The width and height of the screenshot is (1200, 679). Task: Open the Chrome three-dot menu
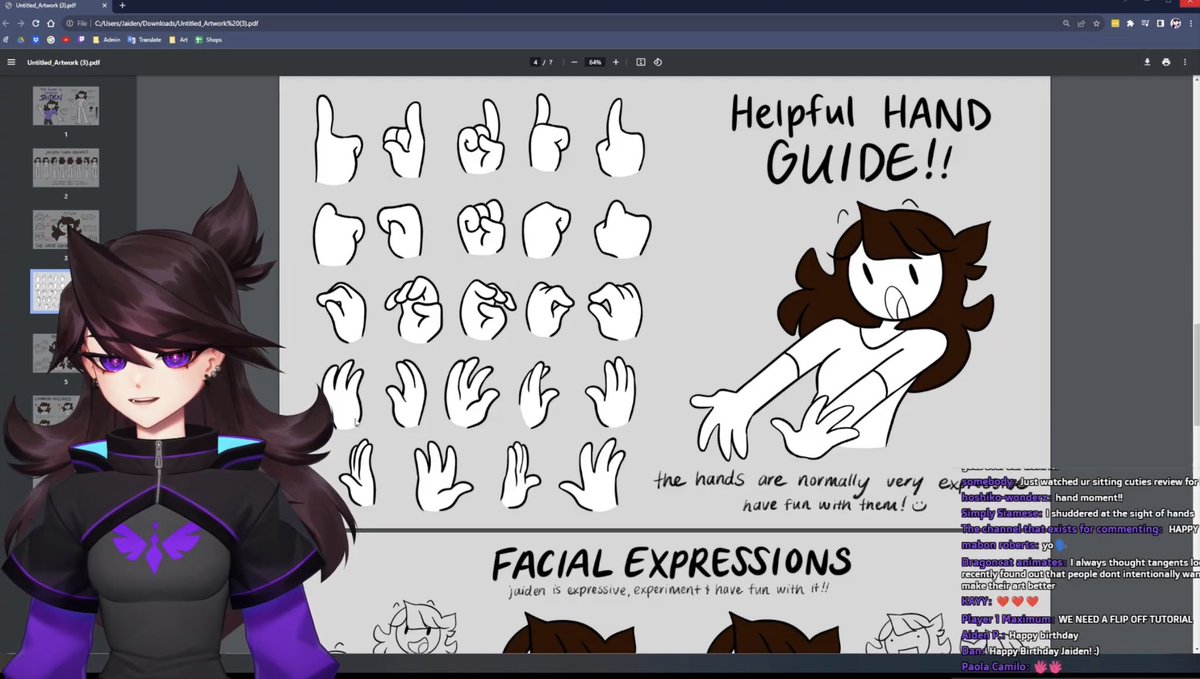1191,23
